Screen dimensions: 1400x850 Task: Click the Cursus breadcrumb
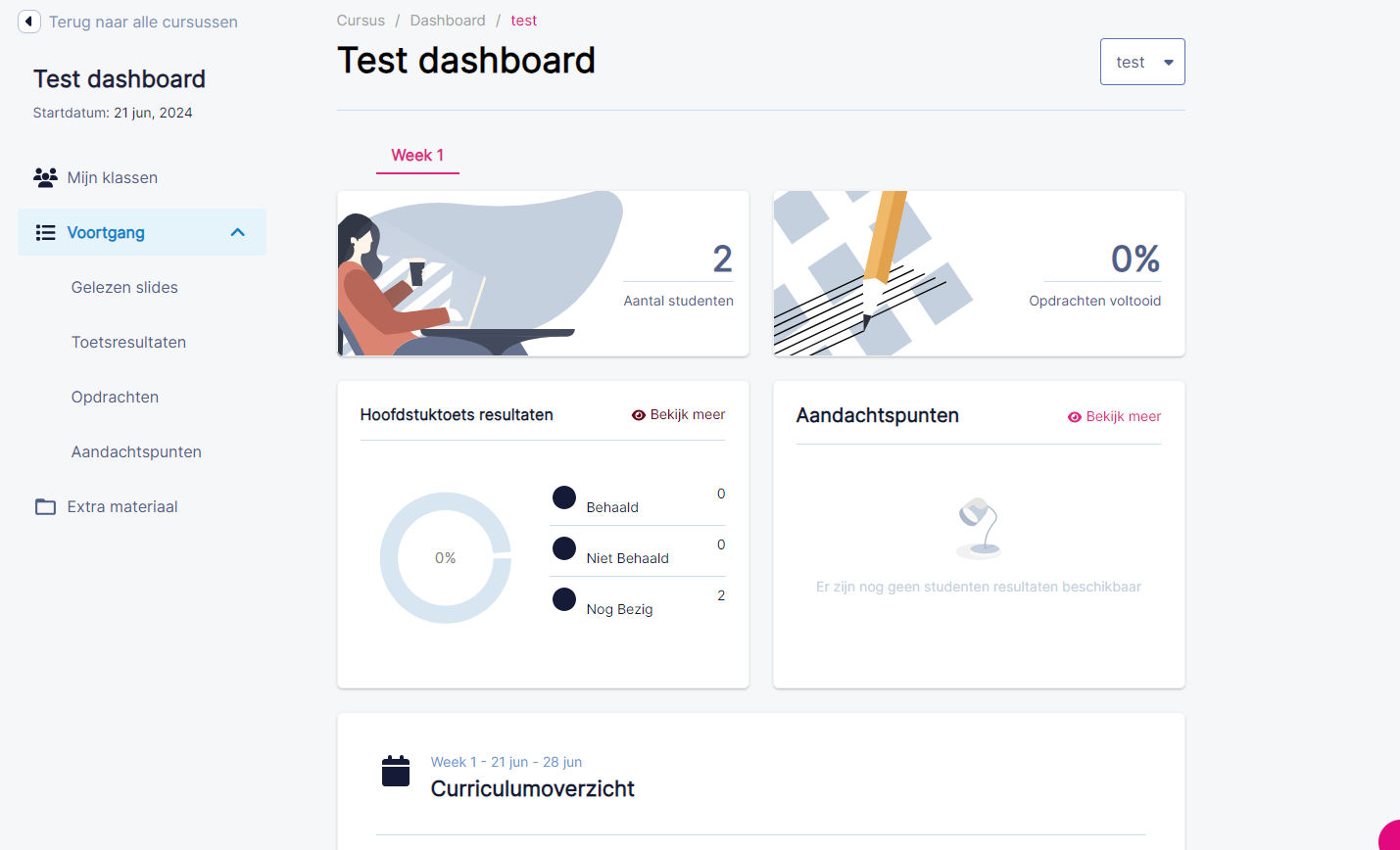[361, 21]
